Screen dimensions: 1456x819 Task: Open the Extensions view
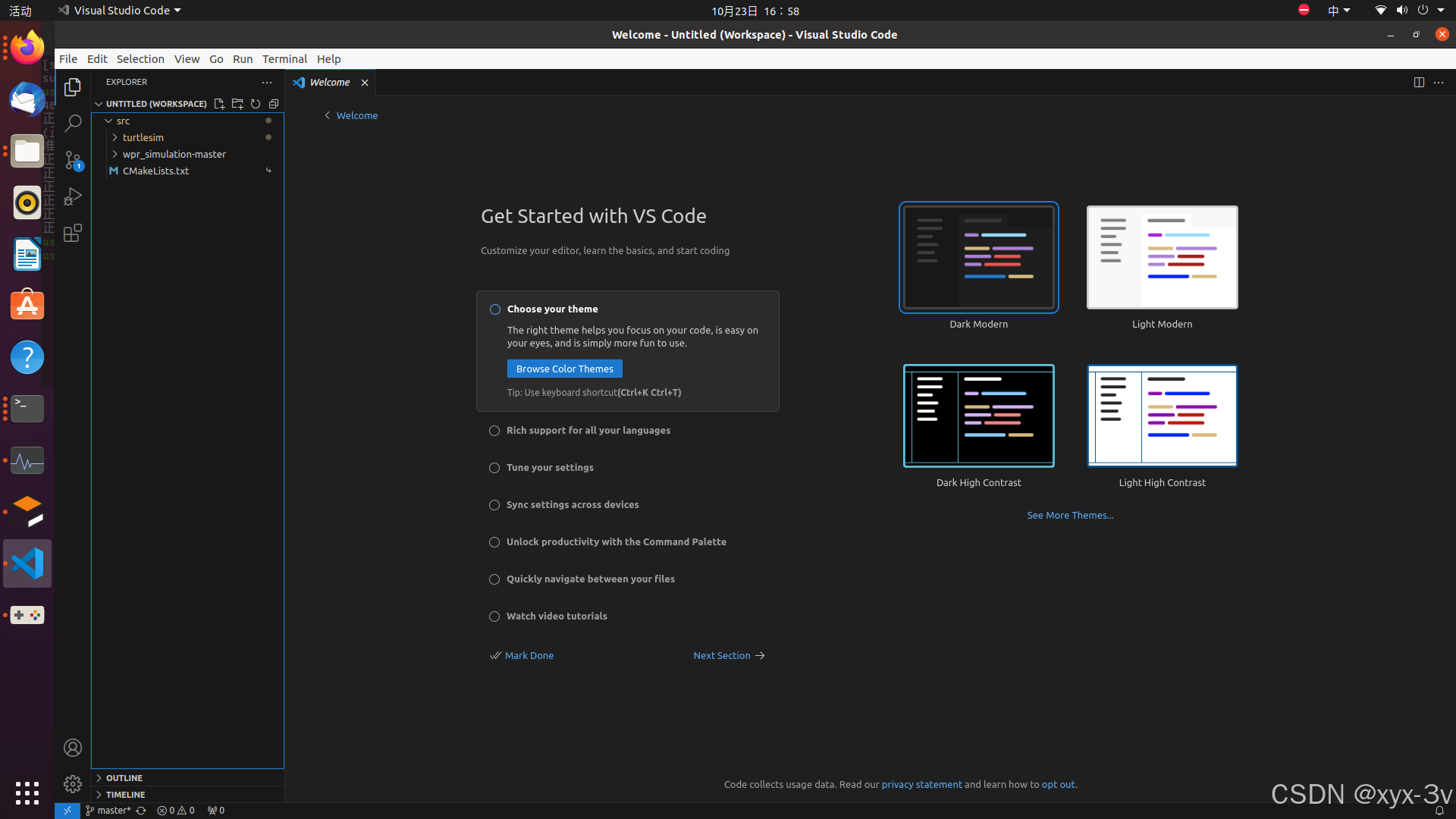(x=73, y=233)
